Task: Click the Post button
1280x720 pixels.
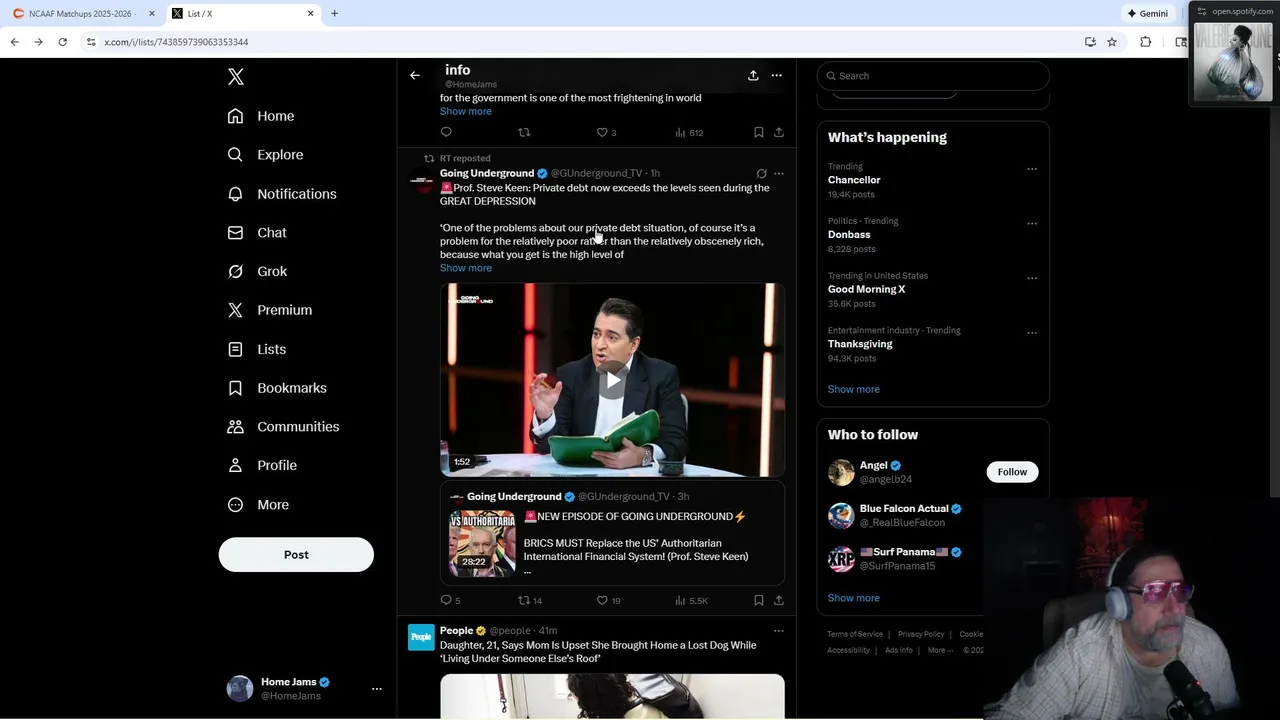Action: tap(296, 555)
